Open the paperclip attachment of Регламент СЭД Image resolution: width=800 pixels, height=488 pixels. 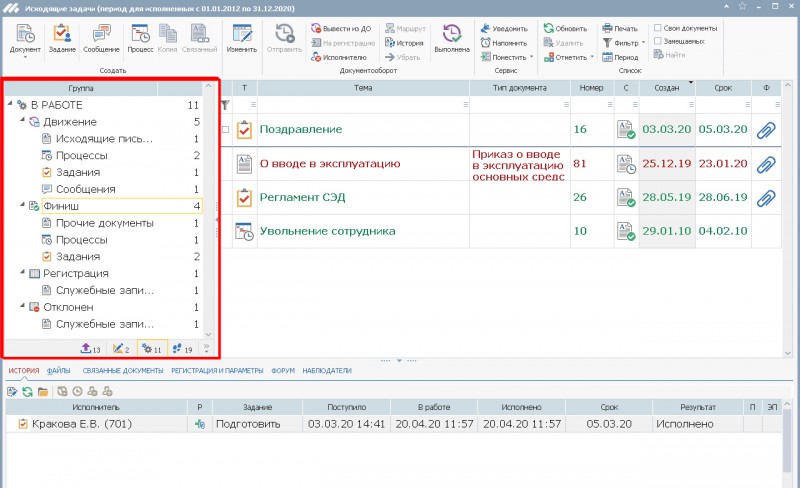tap(766, 198)
